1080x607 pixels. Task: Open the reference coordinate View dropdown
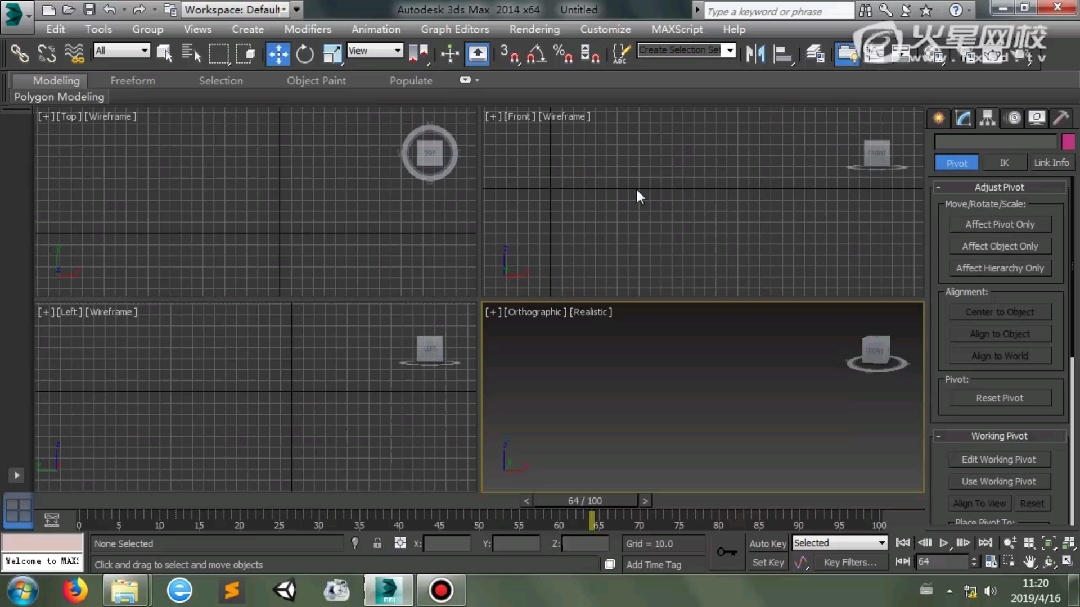tap(375, 50)
